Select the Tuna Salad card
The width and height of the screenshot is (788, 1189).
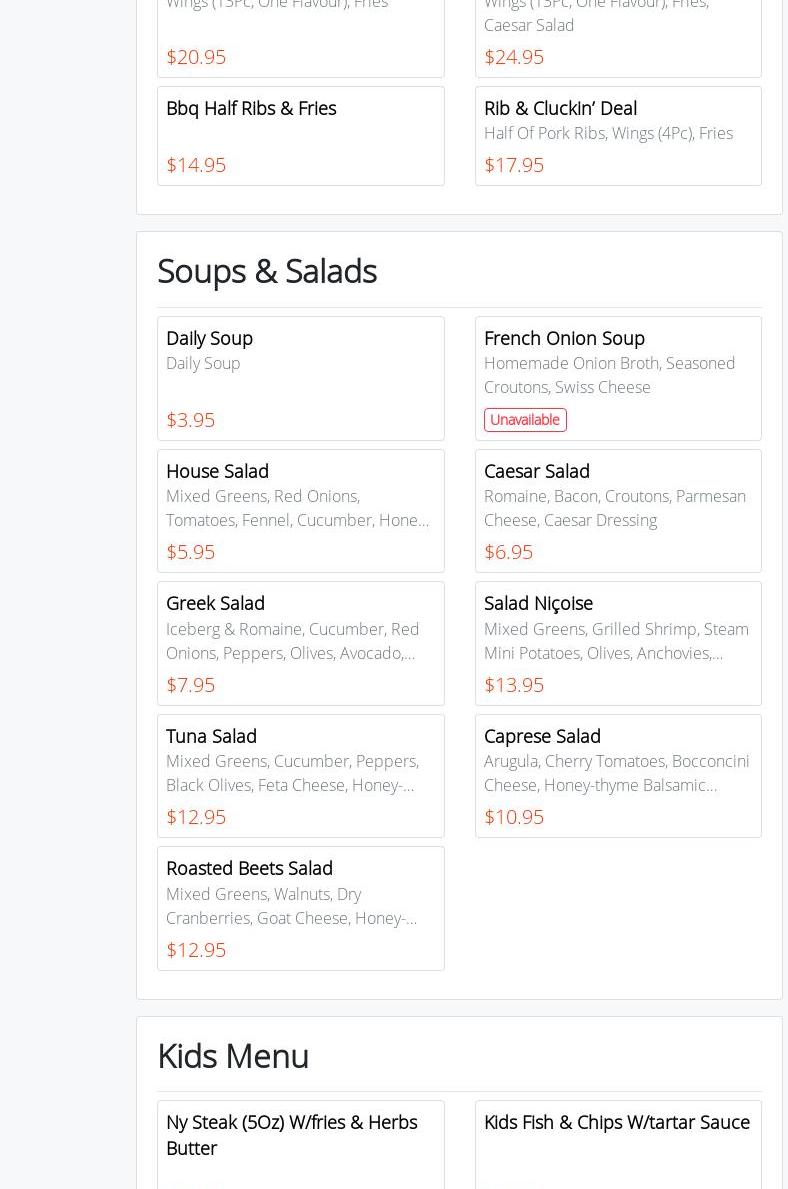[300, 775]
